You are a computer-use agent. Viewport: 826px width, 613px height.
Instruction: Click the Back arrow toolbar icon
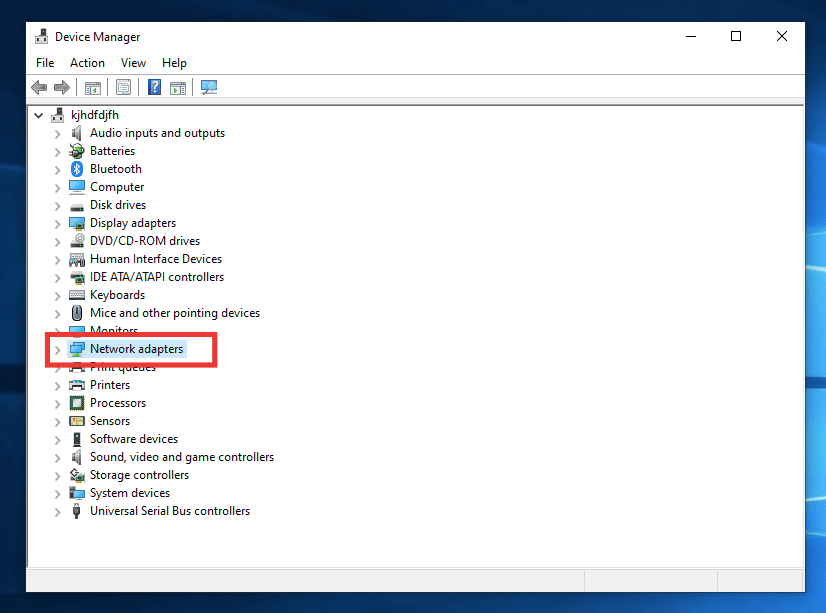(40, 87)
